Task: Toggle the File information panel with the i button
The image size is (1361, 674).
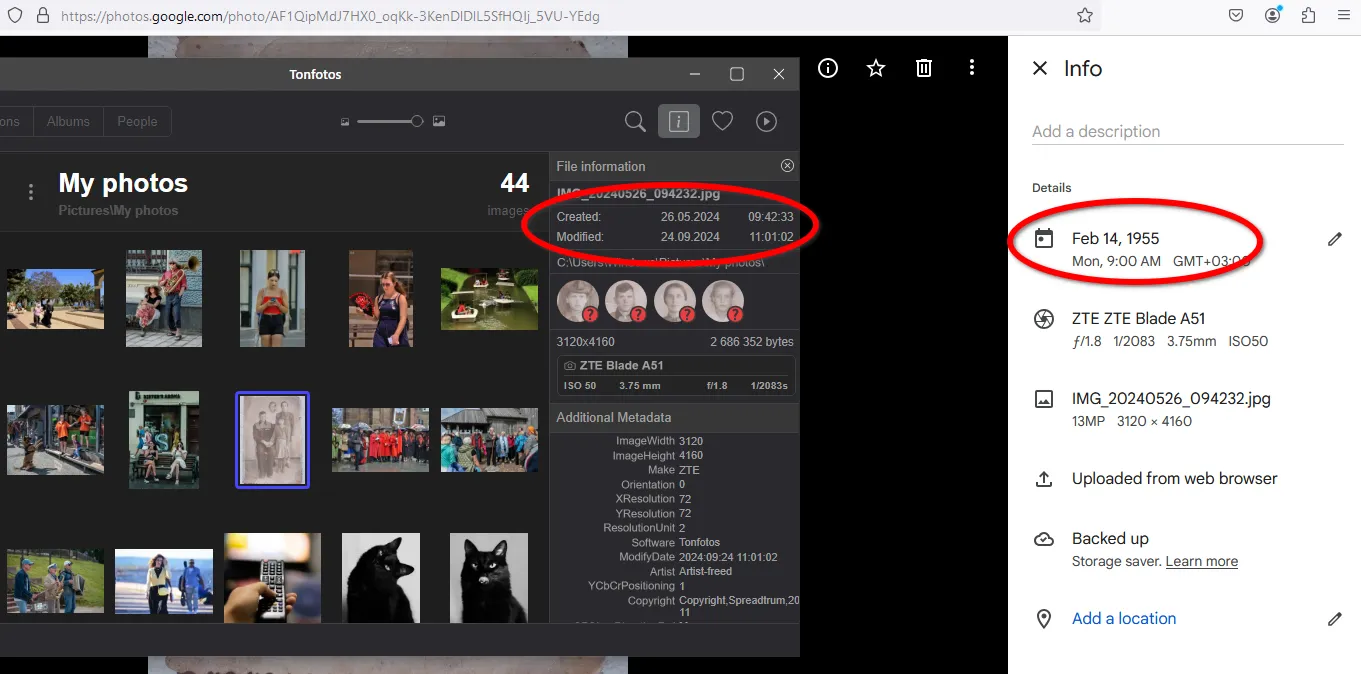Action: pyautogui.click(x=678, y=121)
